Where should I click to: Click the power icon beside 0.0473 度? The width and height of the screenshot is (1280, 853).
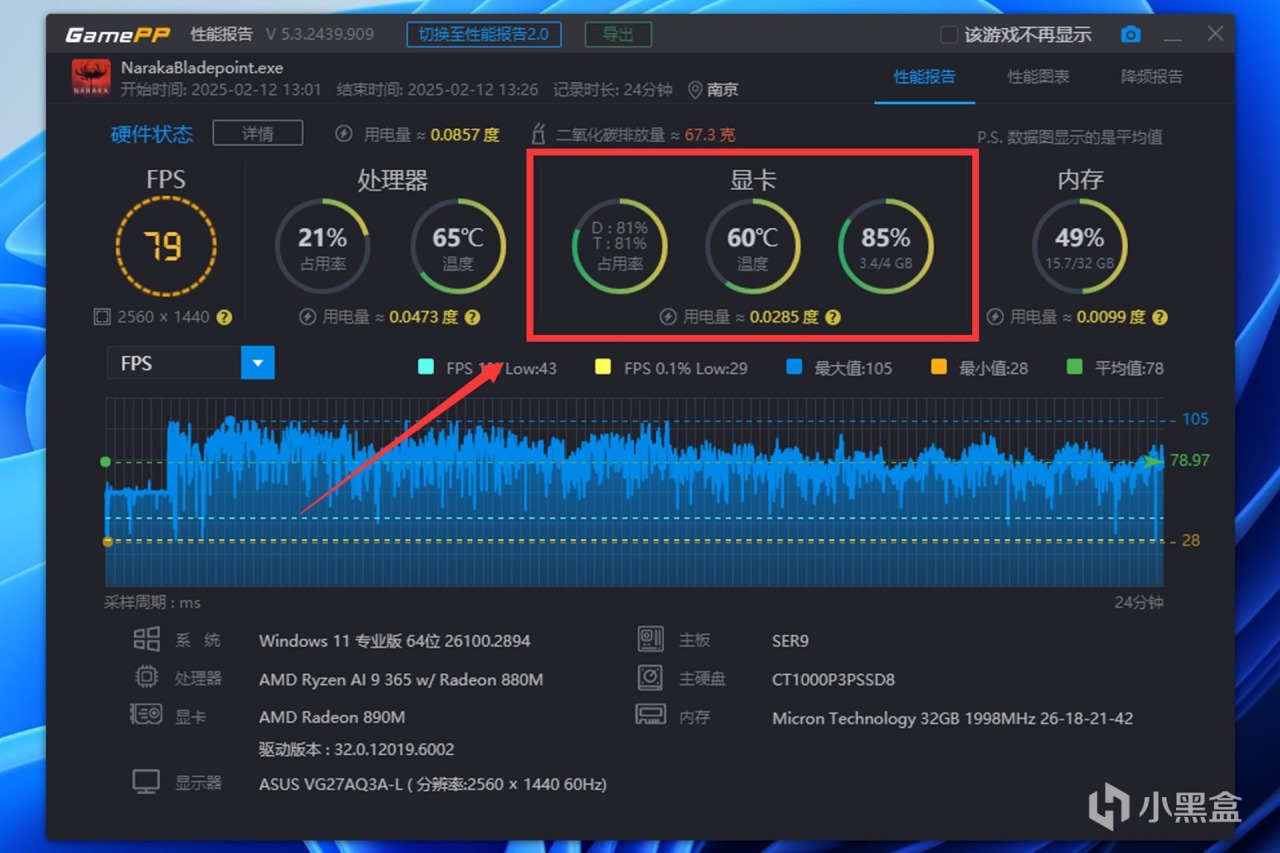pos(308,317)
